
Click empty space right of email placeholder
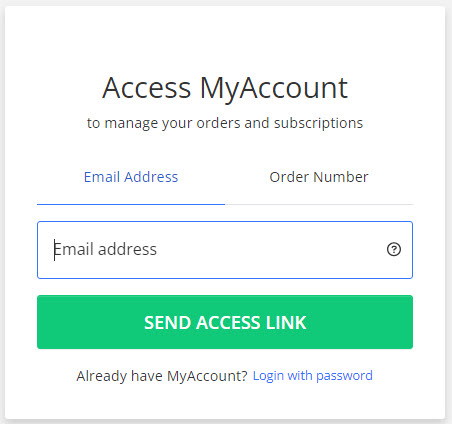click(x=270, y=250)
